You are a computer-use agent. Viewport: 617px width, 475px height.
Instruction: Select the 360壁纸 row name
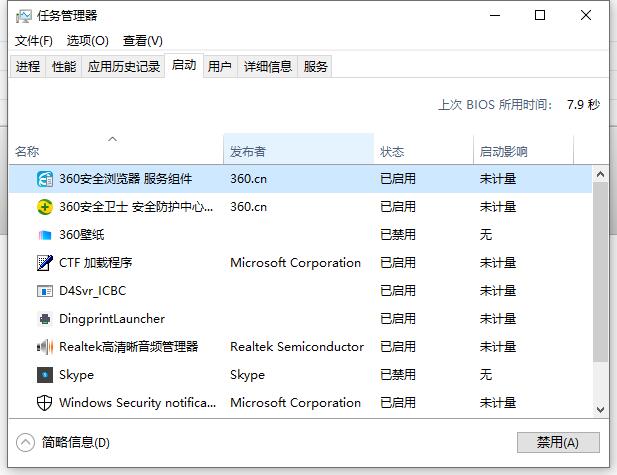click(x=81, y=235)
